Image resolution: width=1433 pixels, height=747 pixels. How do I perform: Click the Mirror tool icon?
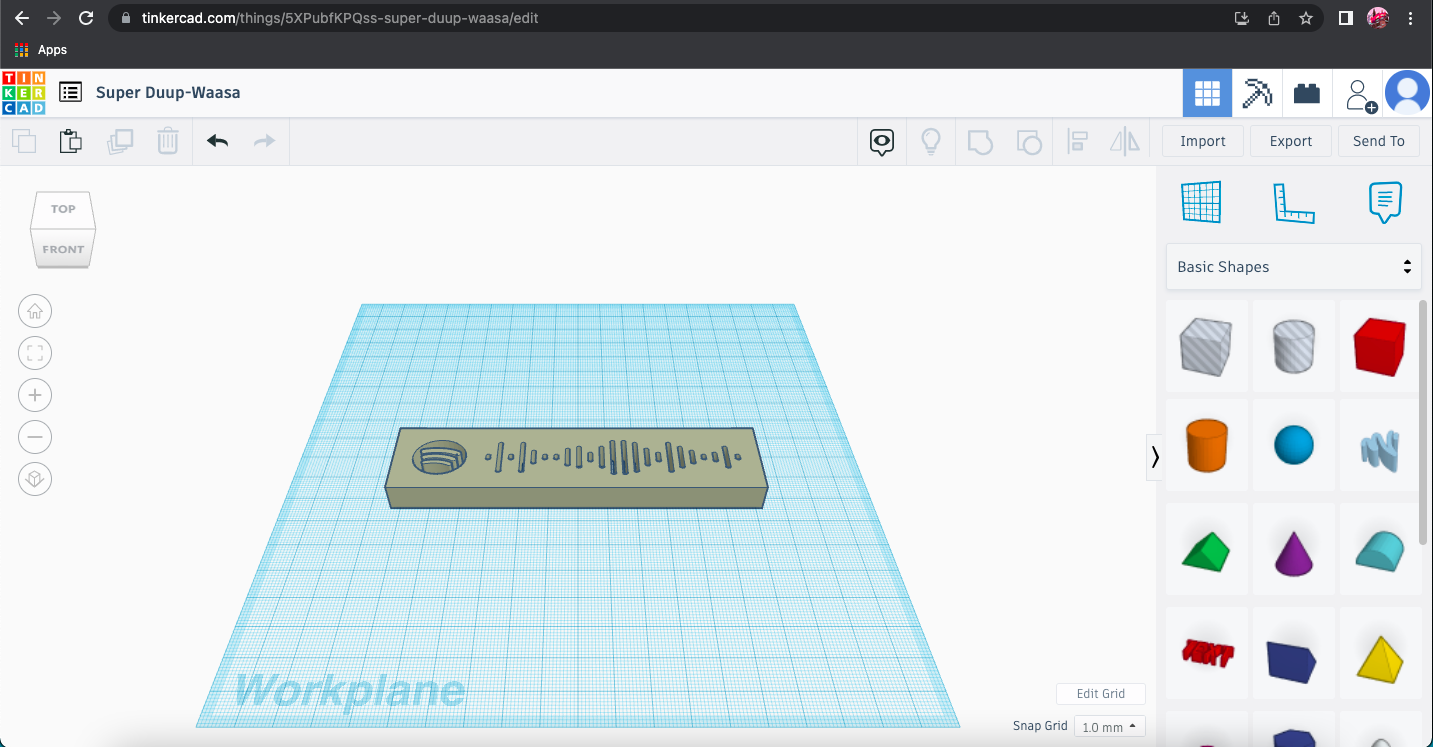point(1125,142)
